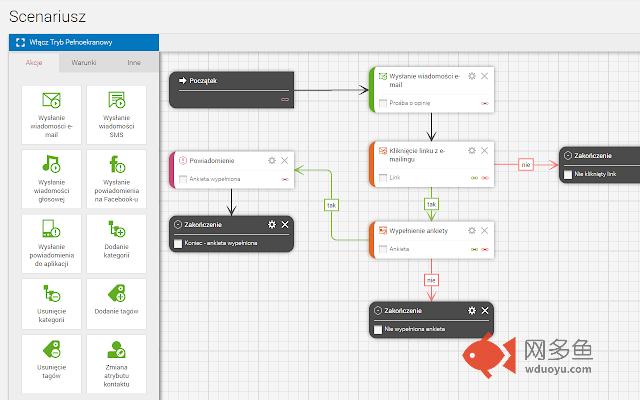Toggle checkbox beside Prośba o opinię

coord(383,103)
